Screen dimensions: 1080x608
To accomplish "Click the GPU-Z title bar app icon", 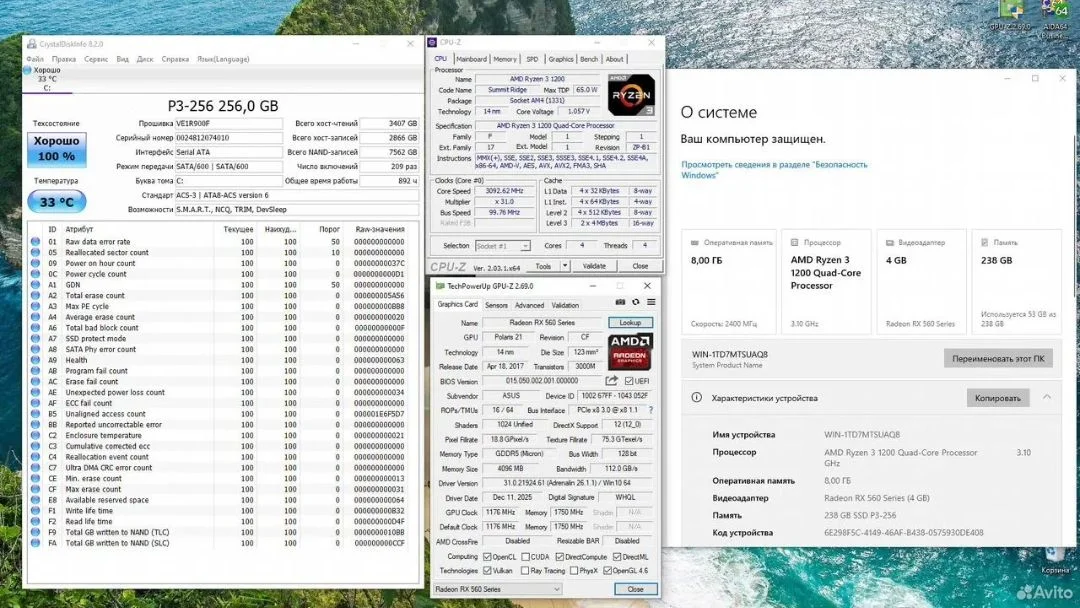I will coord(439,286).
